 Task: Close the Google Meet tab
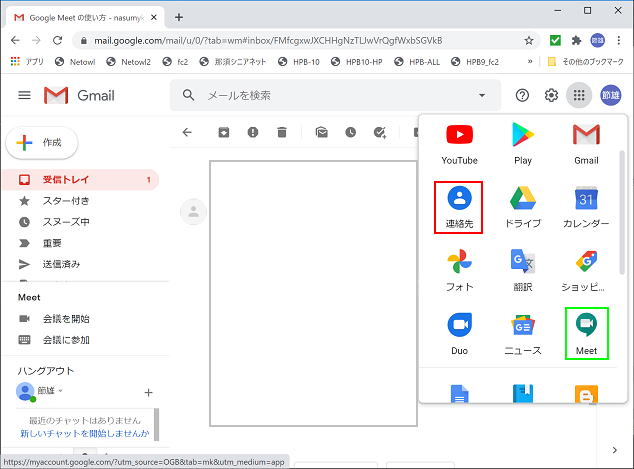pos(154,17)
